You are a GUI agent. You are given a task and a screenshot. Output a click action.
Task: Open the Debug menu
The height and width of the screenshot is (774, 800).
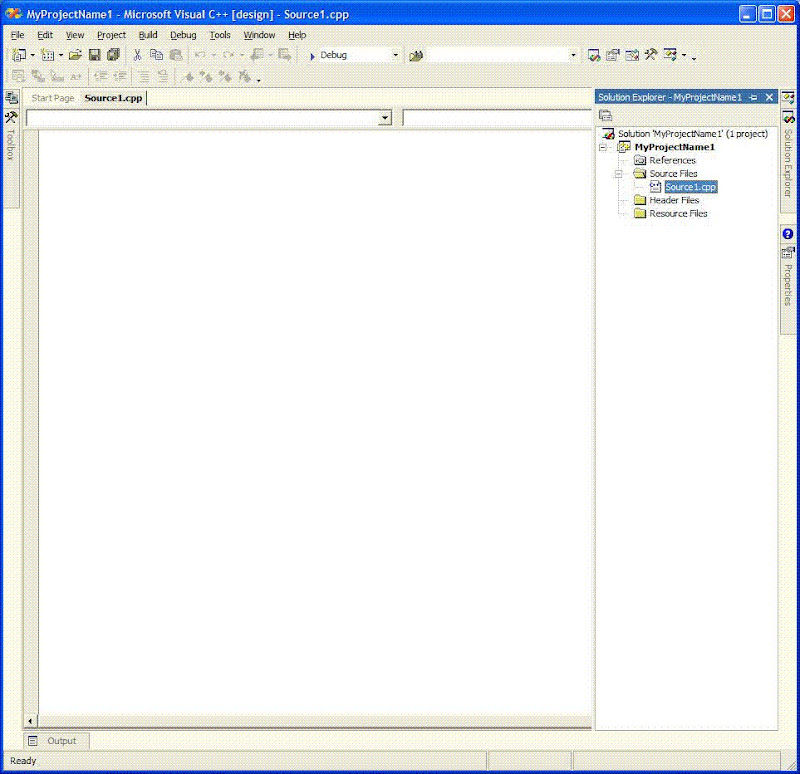[183, 35]
